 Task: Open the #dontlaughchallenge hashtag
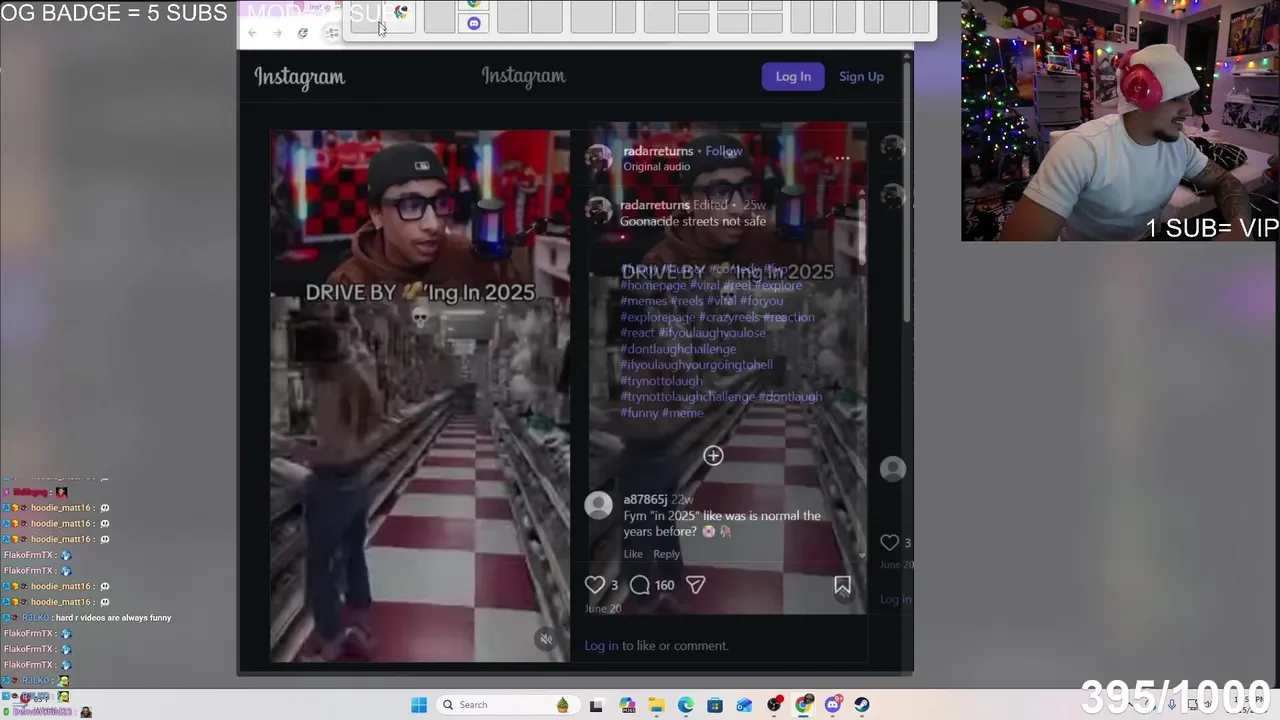(x=678, y=349)
